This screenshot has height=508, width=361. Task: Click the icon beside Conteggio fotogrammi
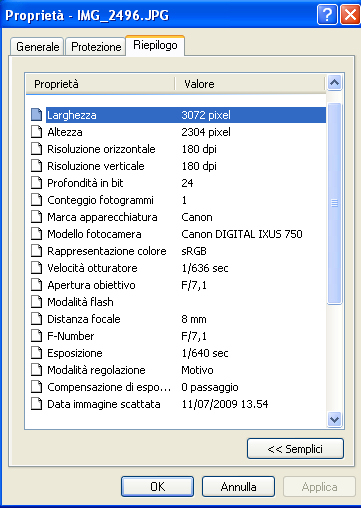click(37, 200)
